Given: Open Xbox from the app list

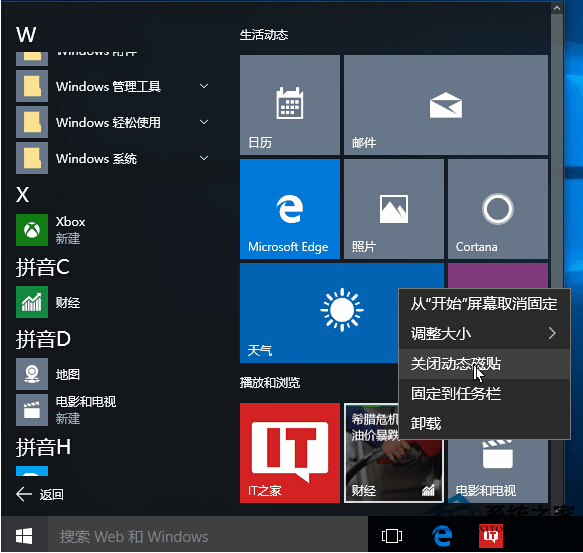Looking at the screenshot, I should (112, 230).
